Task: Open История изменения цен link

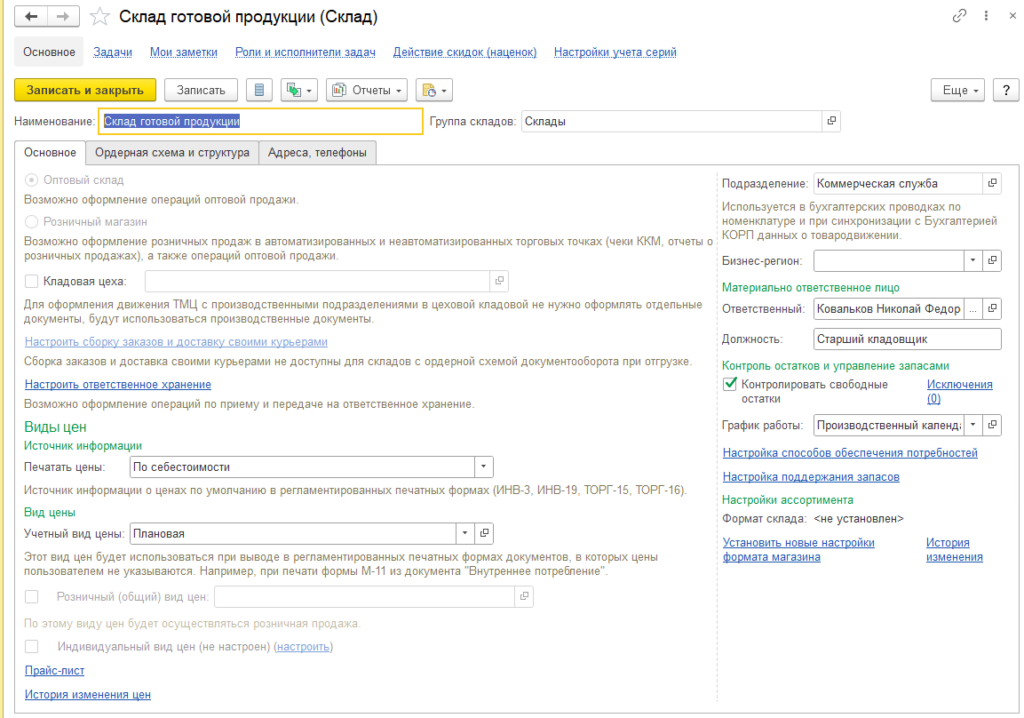Action: (x=88, y=695)
